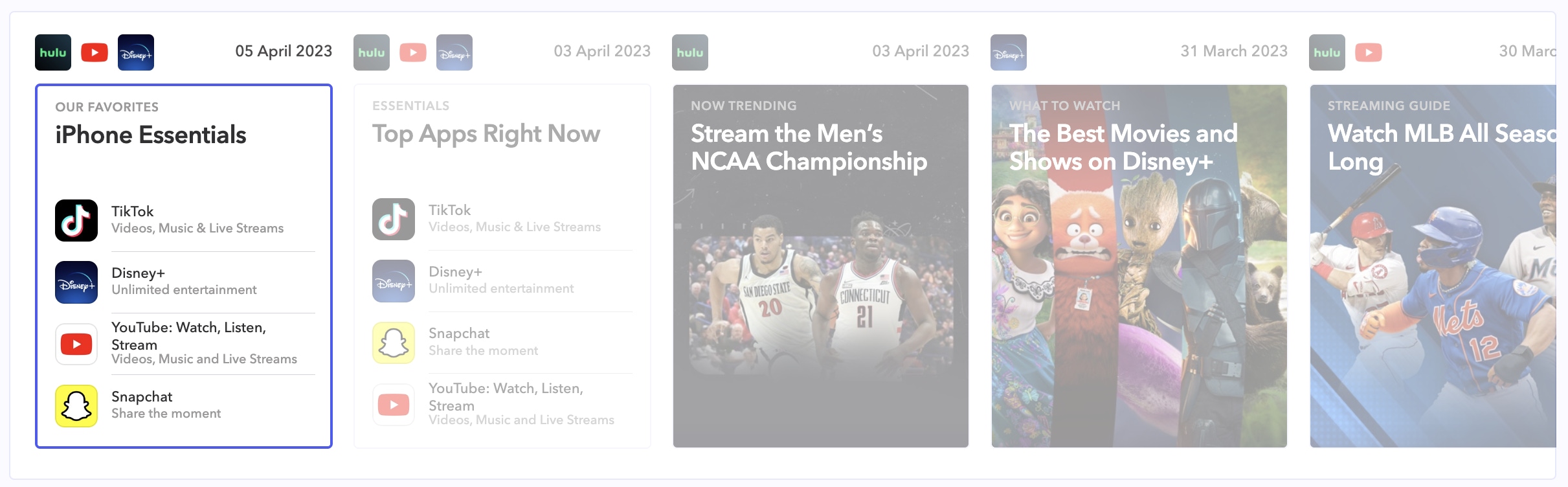Open TikTok icon in iPhone Essentials list

76,220
